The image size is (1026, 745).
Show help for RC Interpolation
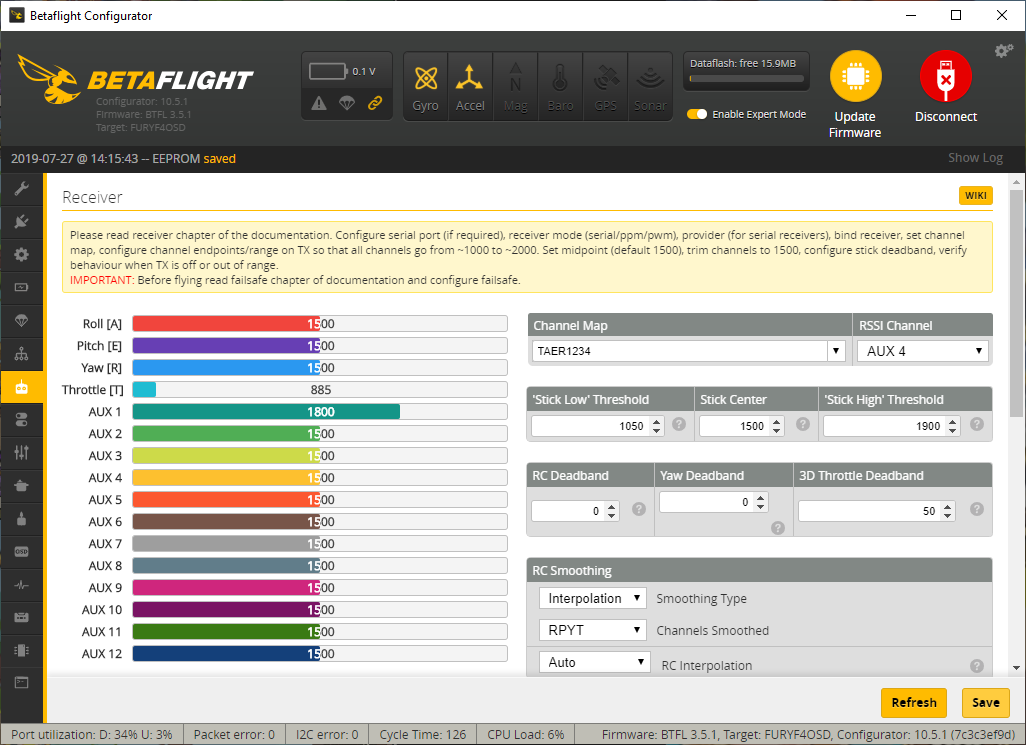[x=977, y=666]
